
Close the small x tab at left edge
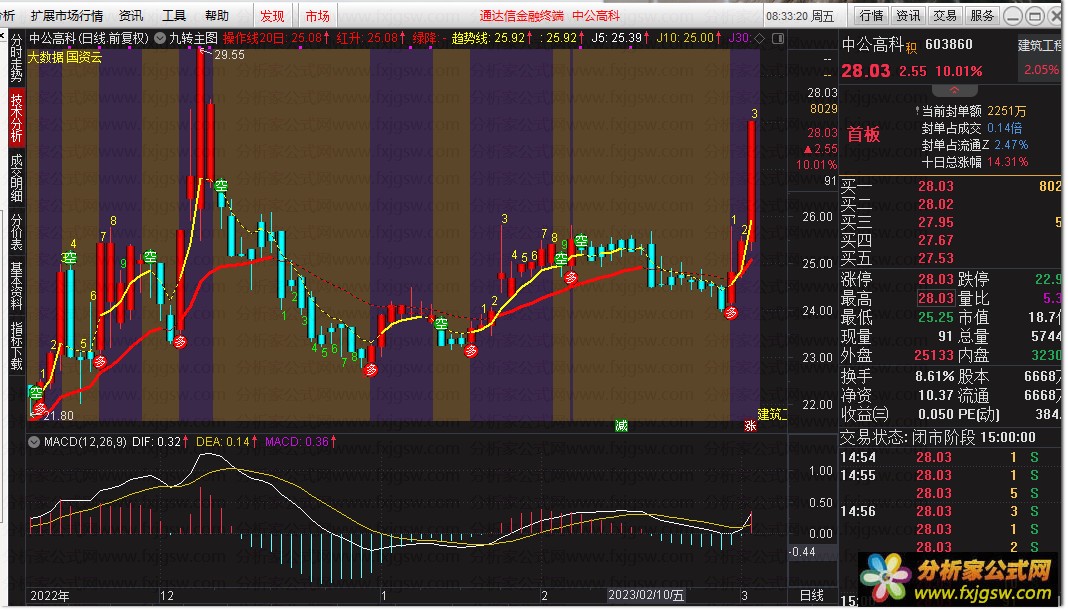point(3,33)
